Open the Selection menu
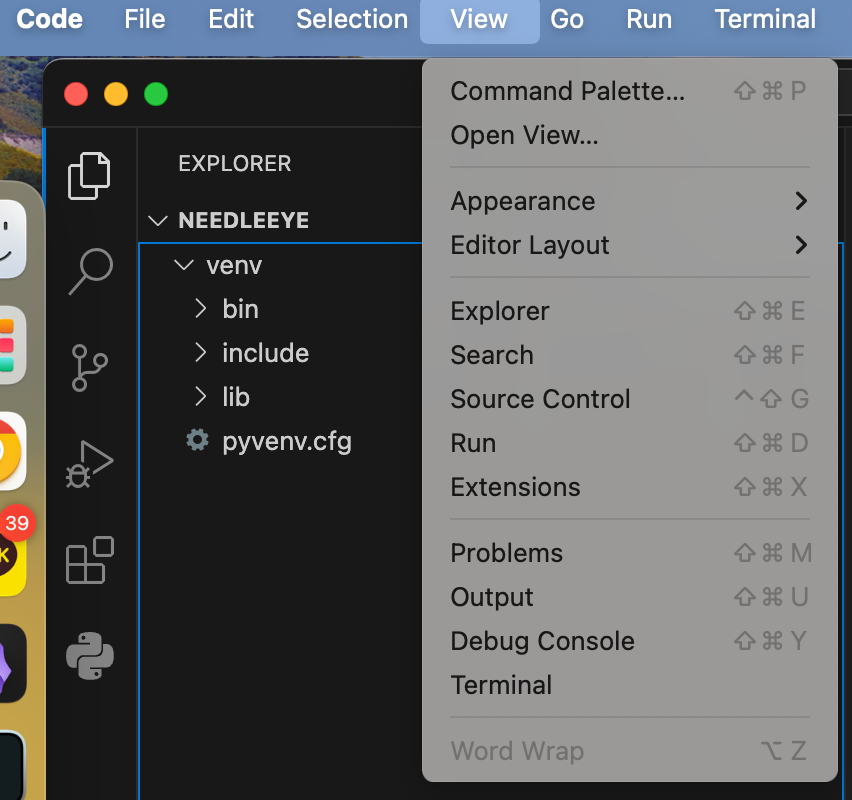The width and height of the screenshot is (852, 800). 352,20
